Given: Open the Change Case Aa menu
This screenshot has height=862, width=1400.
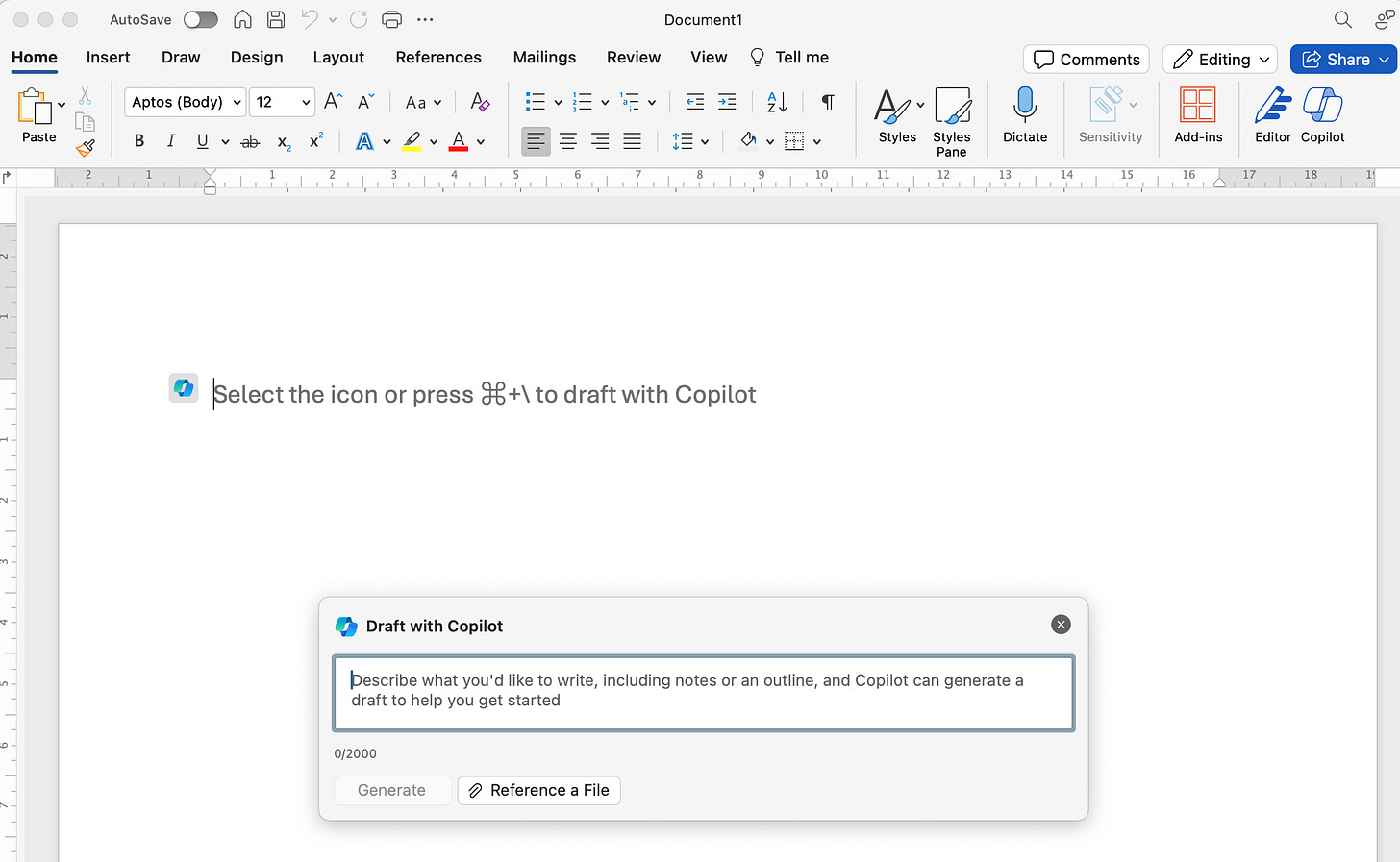Looking at the screenshot, I should (x=422, y=102).
